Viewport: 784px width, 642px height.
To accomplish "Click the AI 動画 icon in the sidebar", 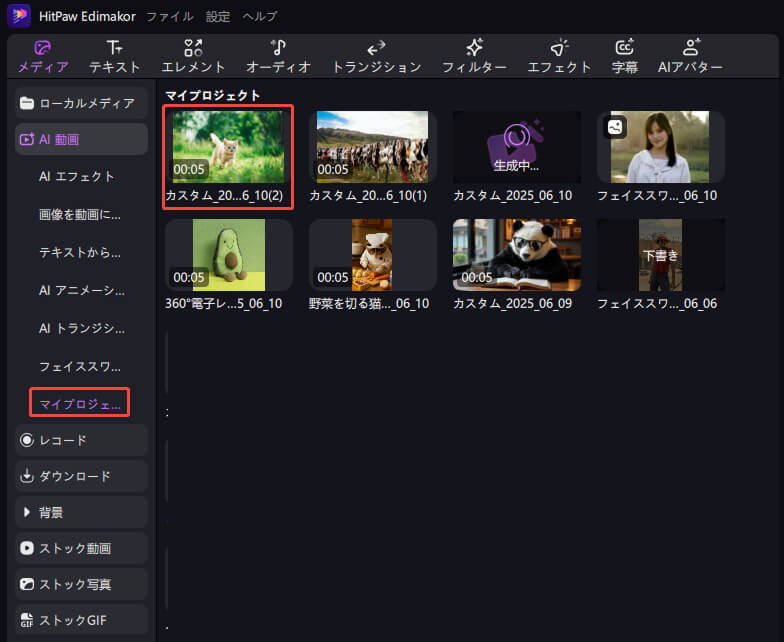I will [x=26, y=140].
